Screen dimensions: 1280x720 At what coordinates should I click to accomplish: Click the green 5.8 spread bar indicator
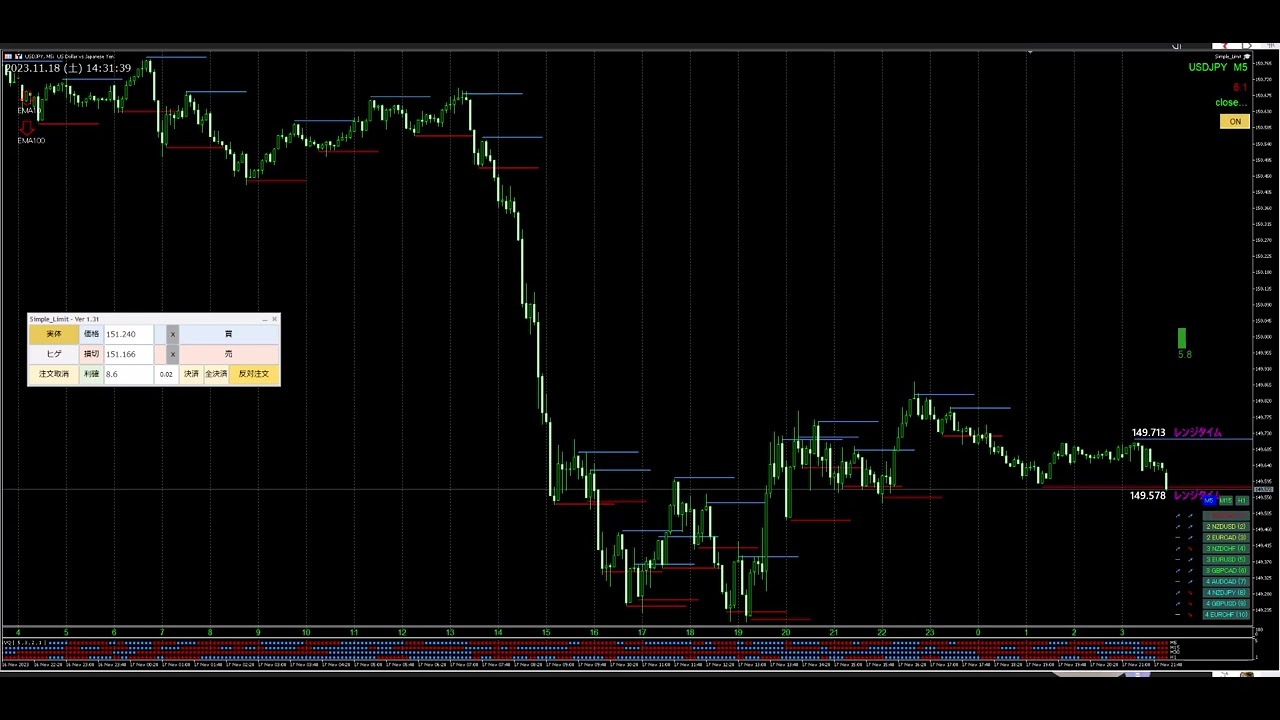click(1182, 339)
